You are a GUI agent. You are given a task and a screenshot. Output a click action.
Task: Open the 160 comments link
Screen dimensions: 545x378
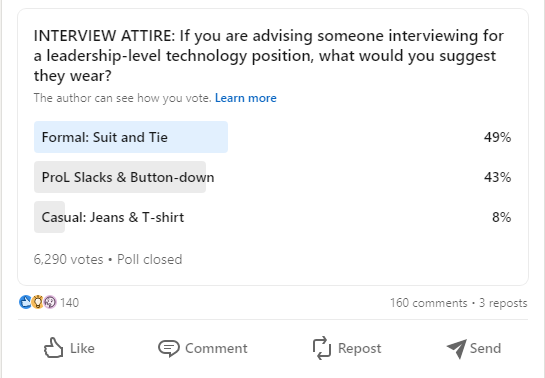pyautogui.click(x=429, y=303)
